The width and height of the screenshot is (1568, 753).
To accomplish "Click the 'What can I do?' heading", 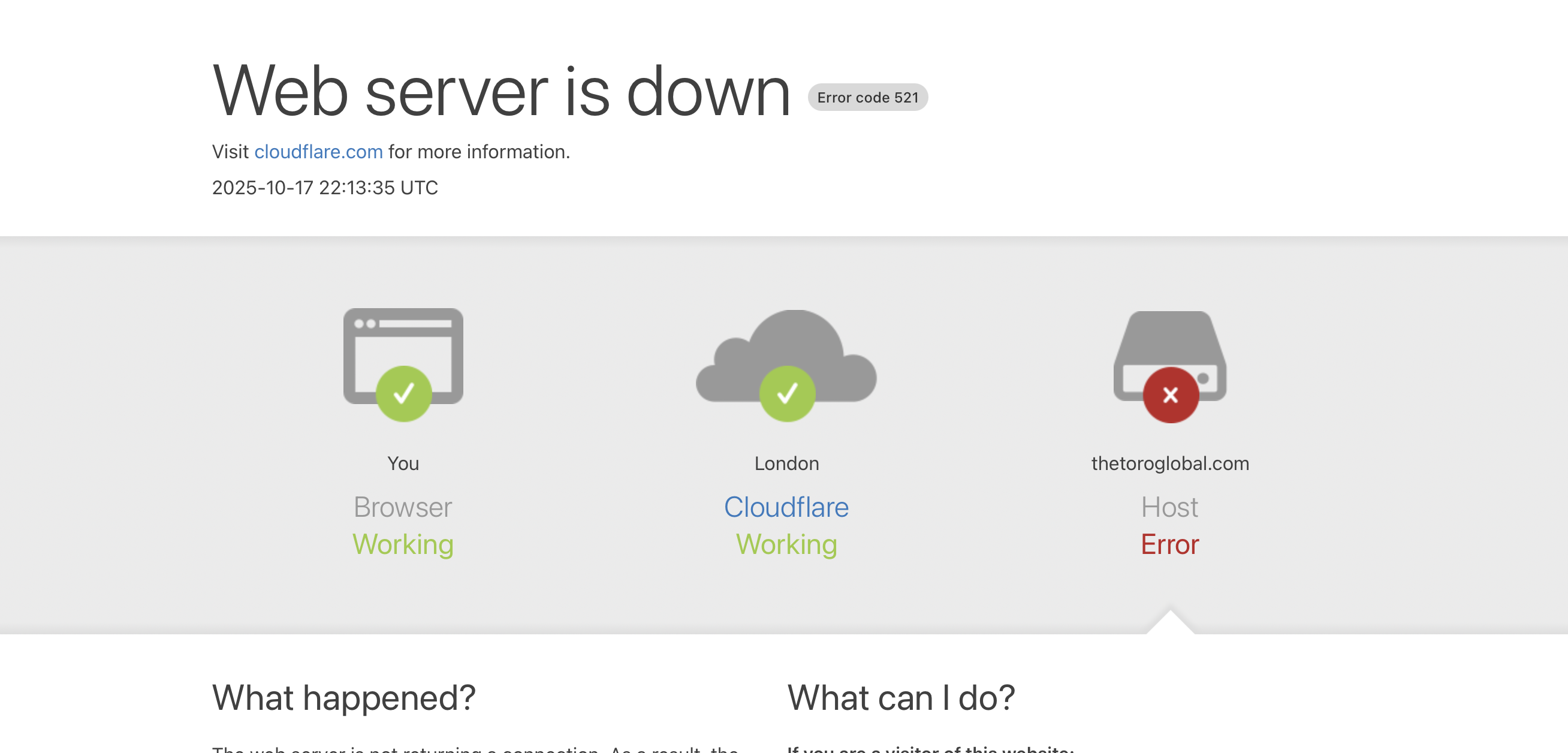I will [900, 698].
